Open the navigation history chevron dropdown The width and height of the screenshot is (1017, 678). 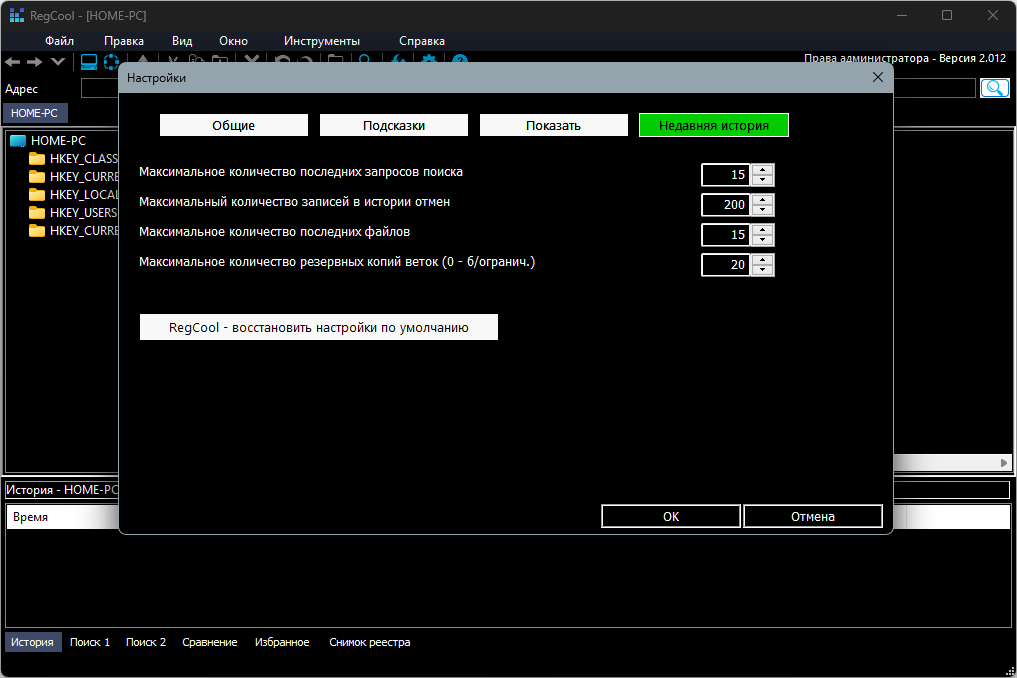click(58, 62)
